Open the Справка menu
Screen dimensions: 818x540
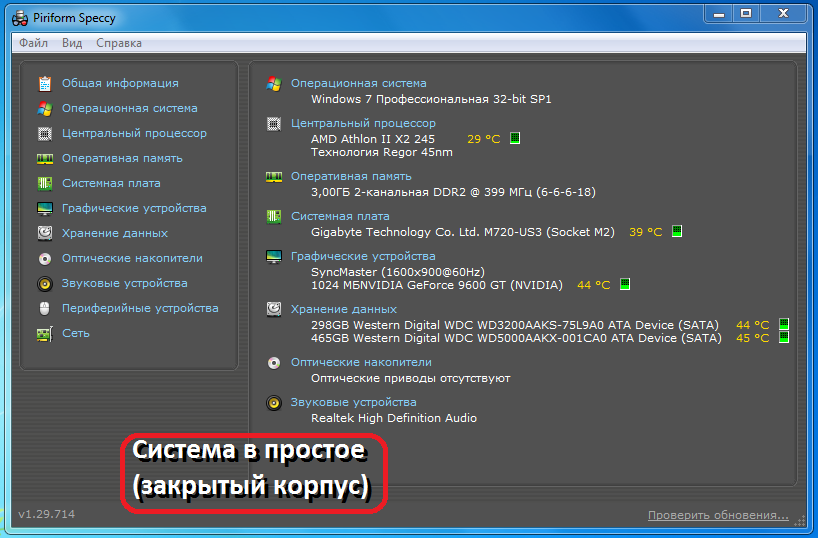tap(119, 43)
